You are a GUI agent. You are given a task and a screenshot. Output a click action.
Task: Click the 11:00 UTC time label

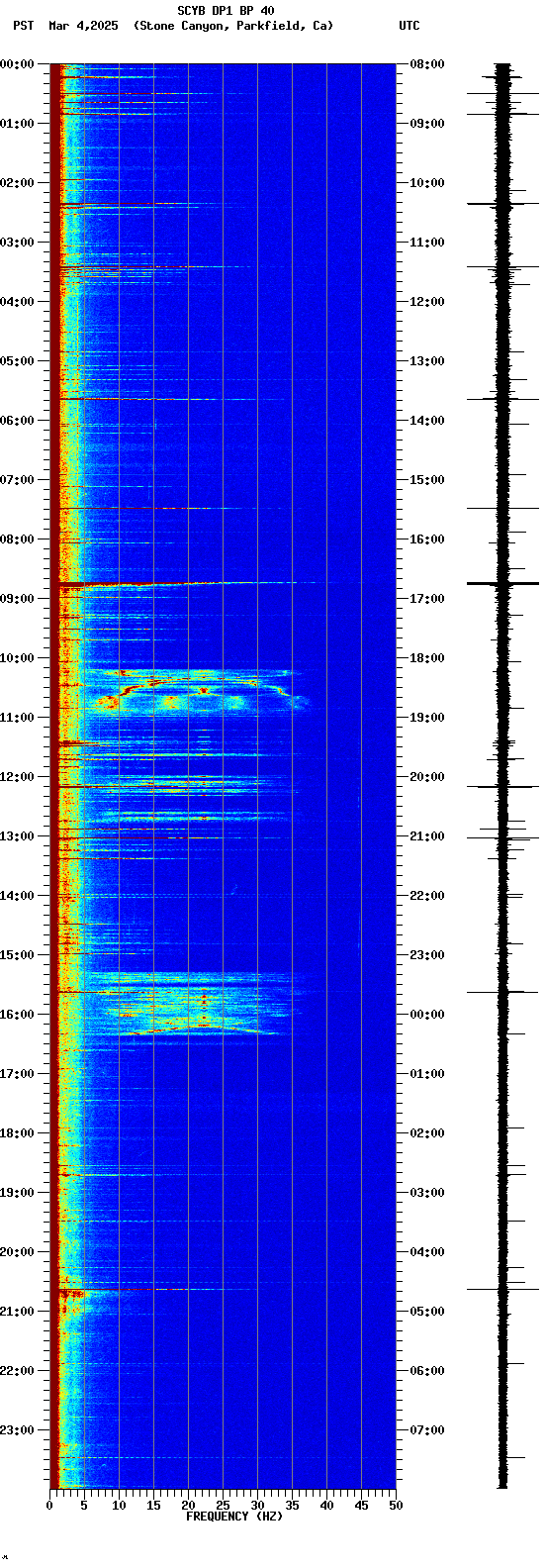427,243
